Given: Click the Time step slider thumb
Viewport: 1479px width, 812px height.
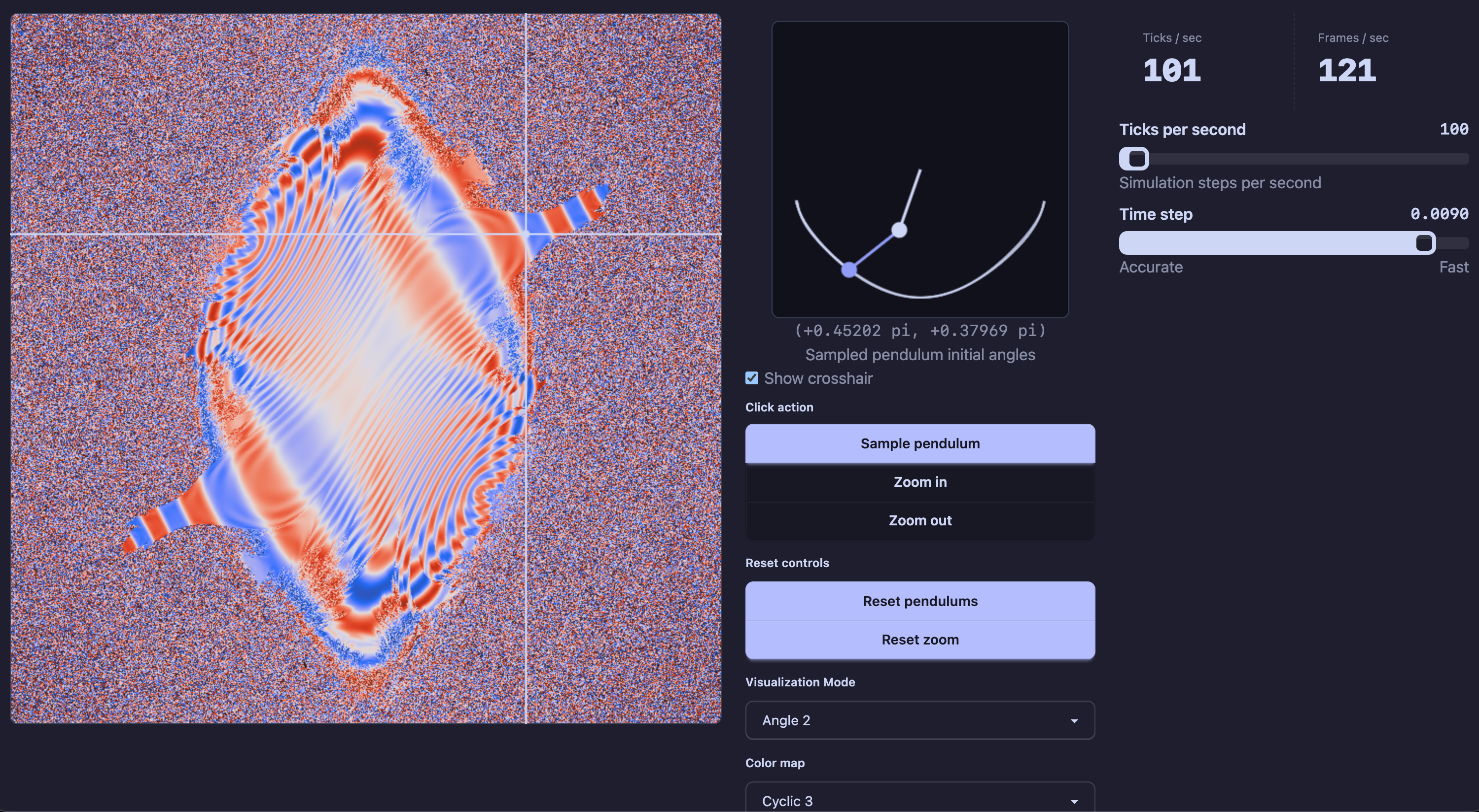Looking at the screenshot, I should click(x=1424, y=243).
